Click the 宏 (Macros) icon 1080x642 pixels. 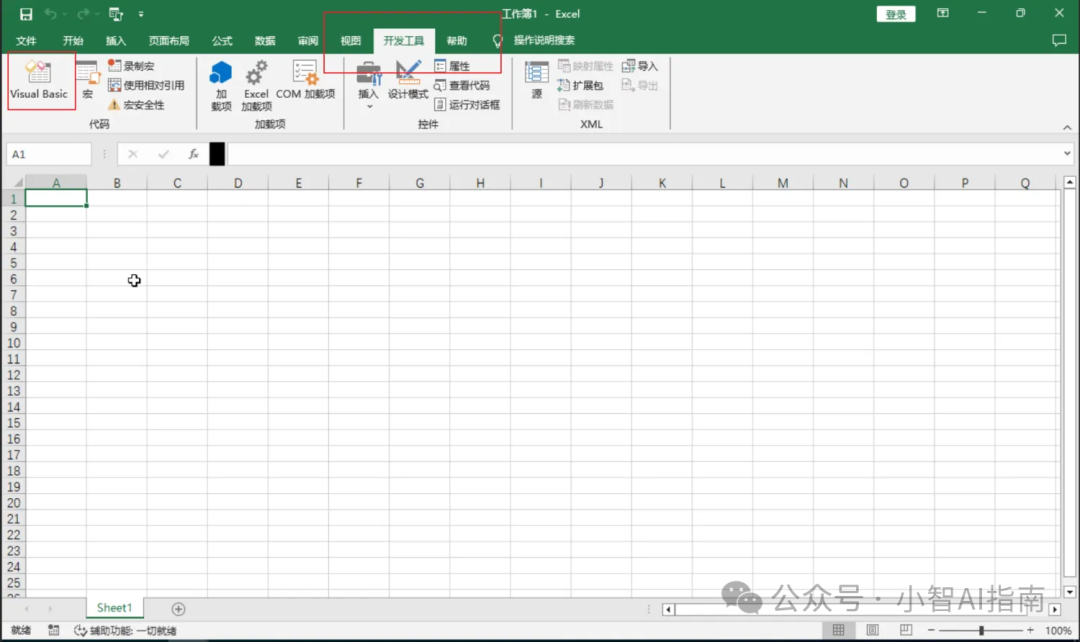tap(87, 81)
